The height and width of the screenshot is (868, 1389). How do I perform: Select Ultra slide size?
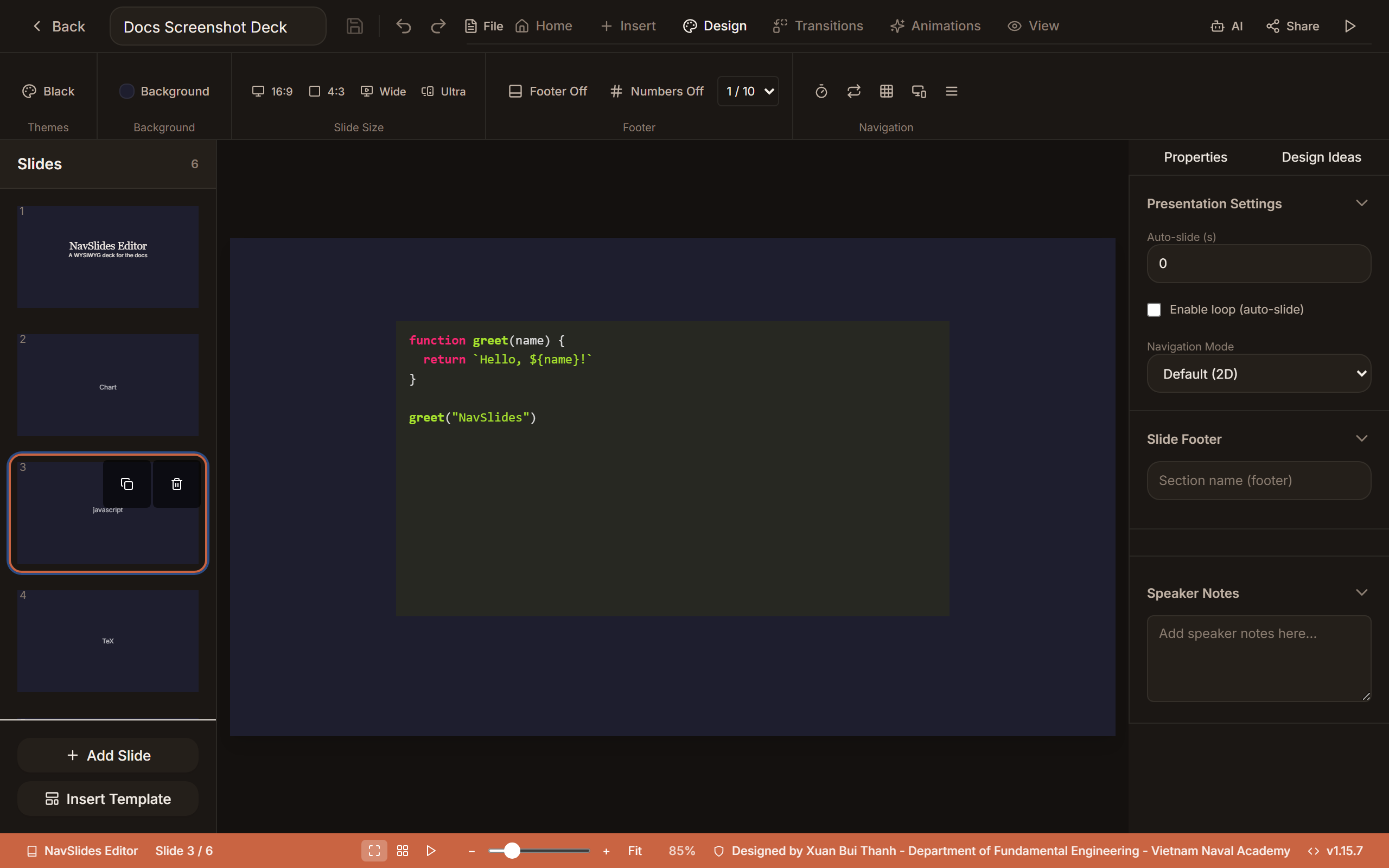point(443,91)
